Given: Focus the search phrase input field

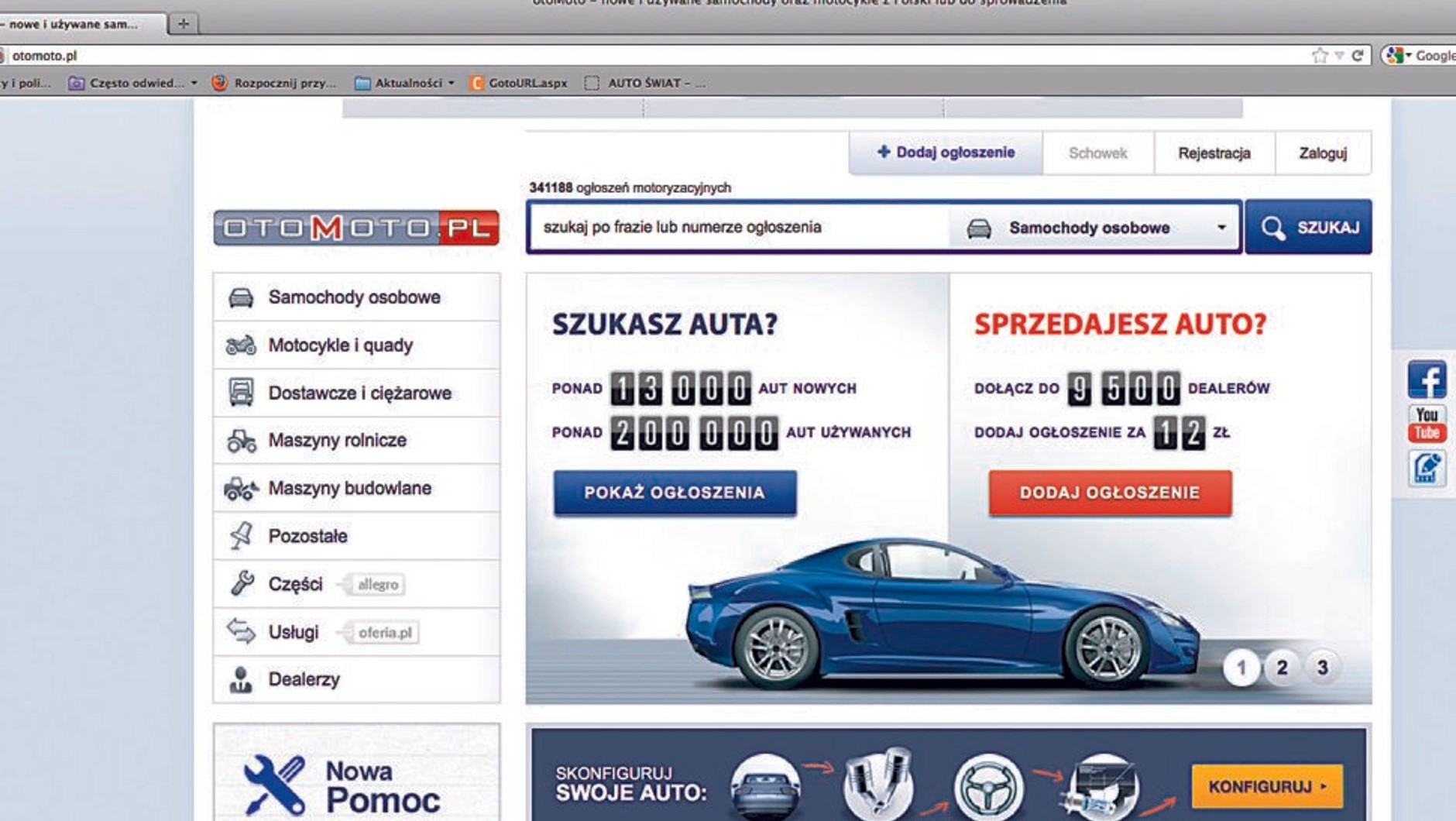Looking at the screenshot, I should pos(736,228).
